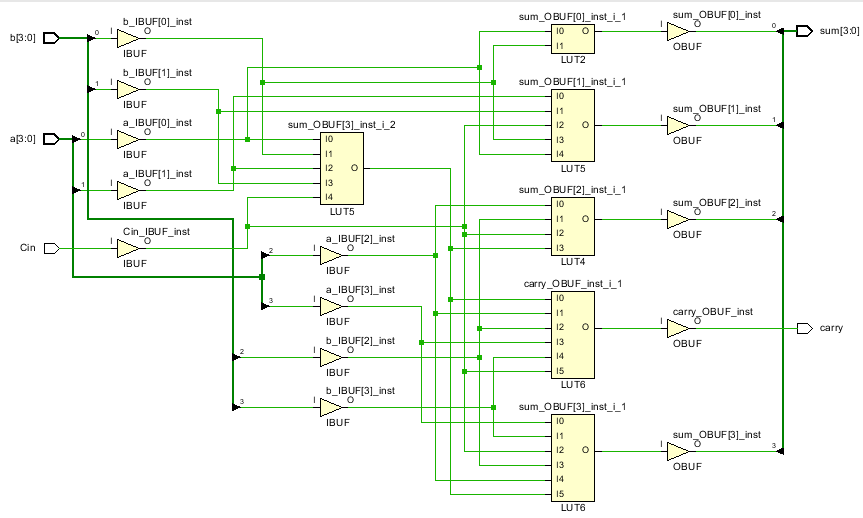Select the sum_OBUF[2]_inst_i_1 LUT4 block
This screenshot has width=863, height=518.
tap(573, 226)
